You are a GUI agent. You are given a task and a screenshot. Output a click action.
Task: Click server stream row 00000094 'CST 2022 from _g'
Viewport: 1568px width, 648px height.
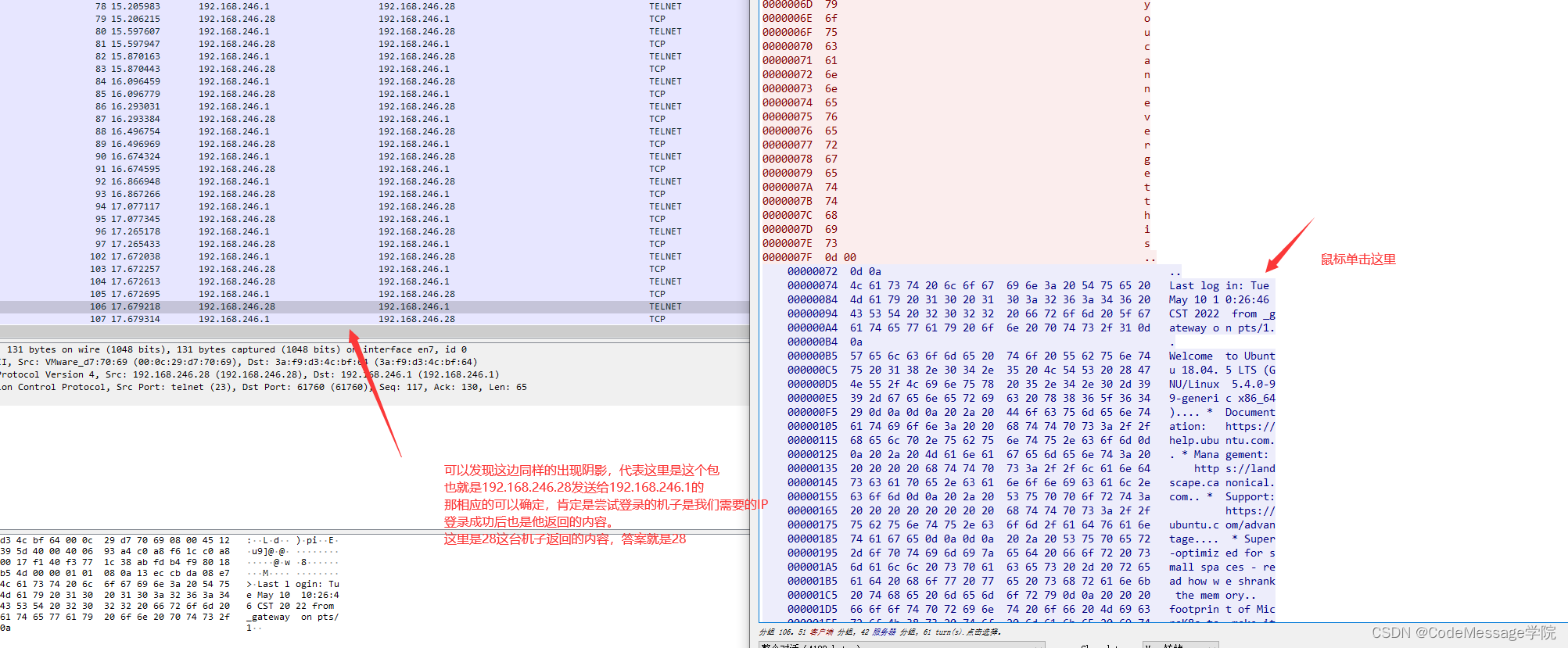click(1031, 313)
